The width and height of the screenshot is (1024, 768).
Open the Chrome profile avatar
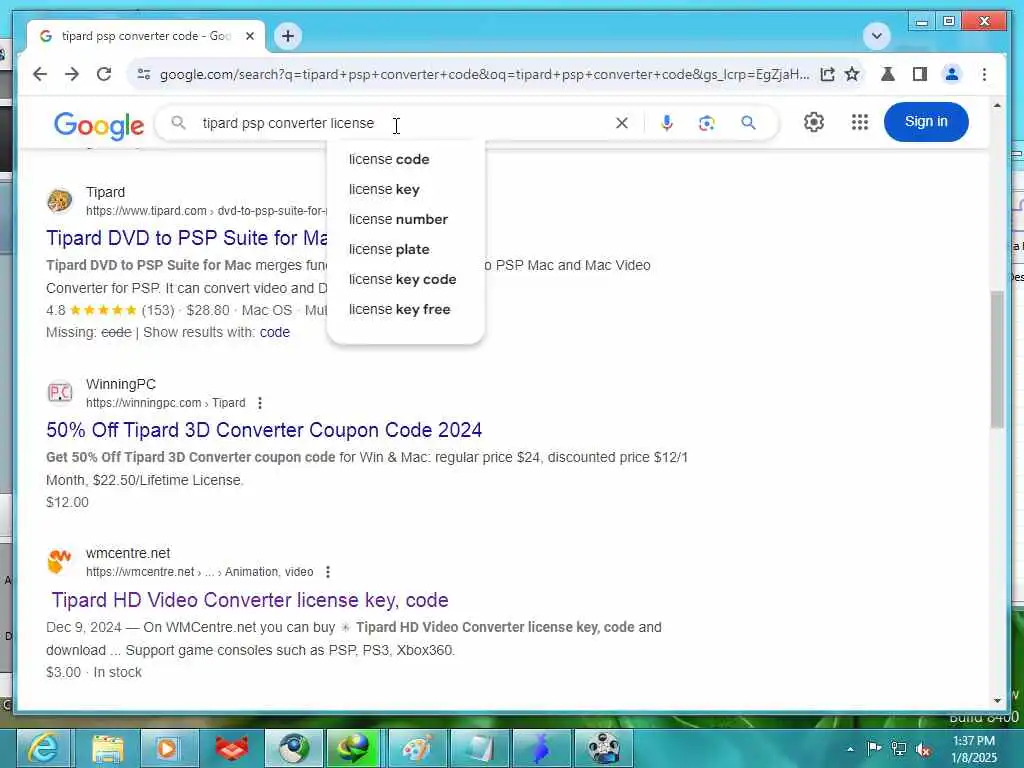point(952,74)
